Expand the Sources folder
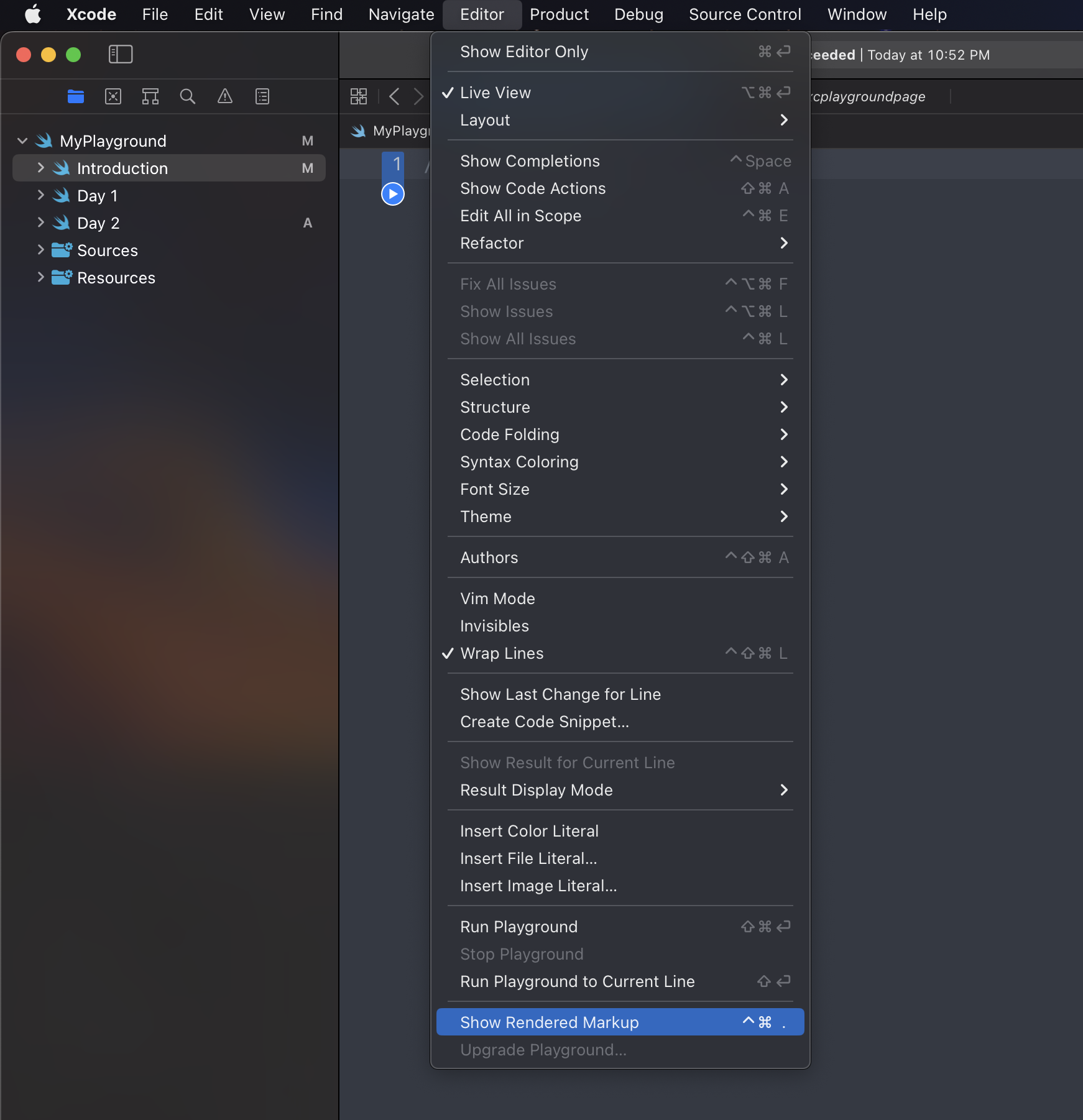1083x1120 pixels. click(40, 250)
